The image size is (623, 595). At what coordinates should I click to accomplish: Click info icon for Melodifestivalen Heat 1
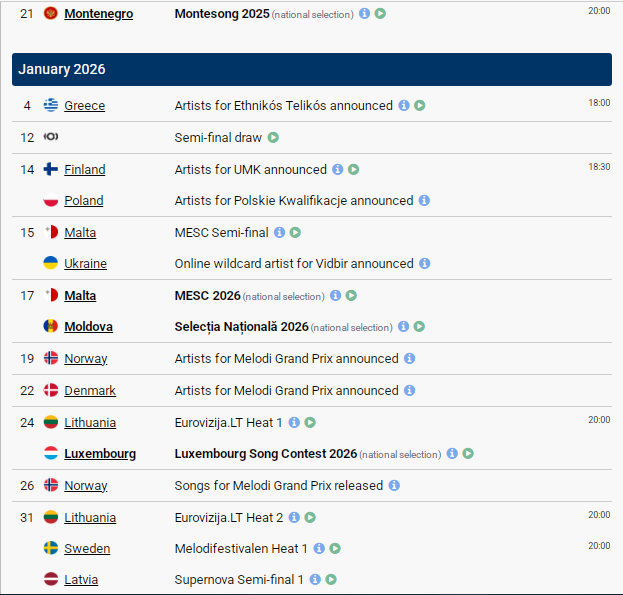click(x=319, y=549)
